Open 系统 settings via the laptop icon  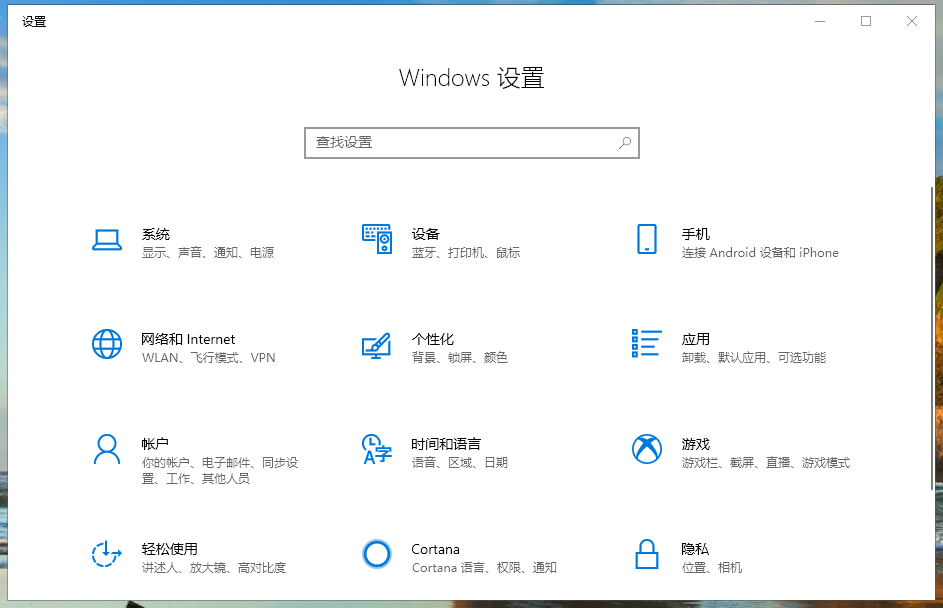[107, 240]
